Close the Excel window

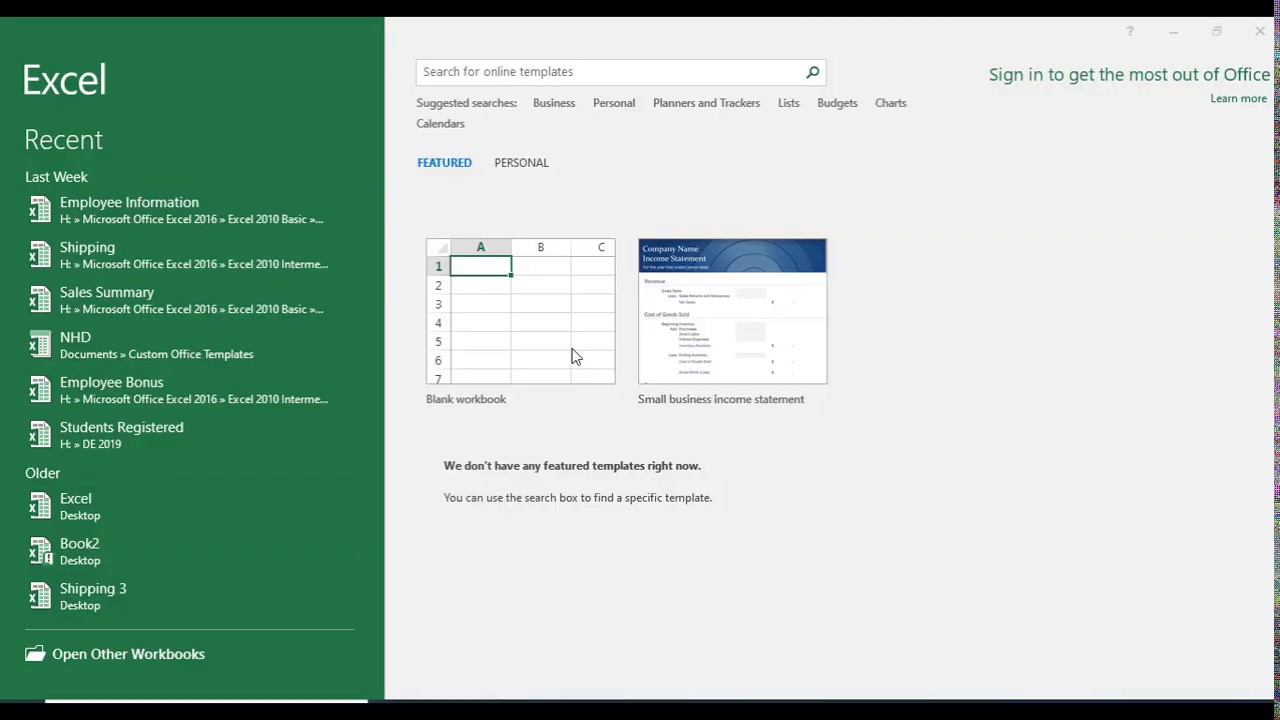(x=1260, y=32)
